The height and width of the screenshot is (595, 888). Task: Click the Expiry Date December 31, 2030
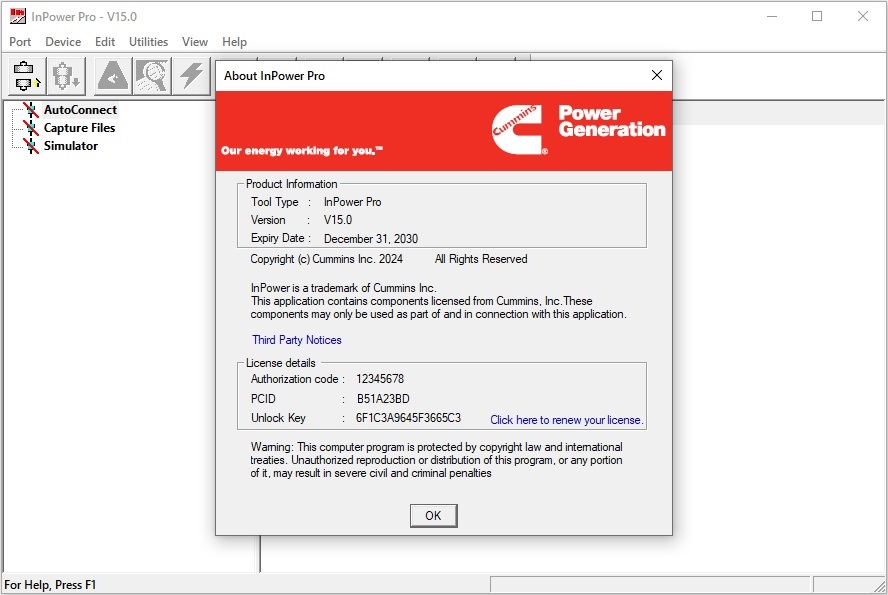371,239
